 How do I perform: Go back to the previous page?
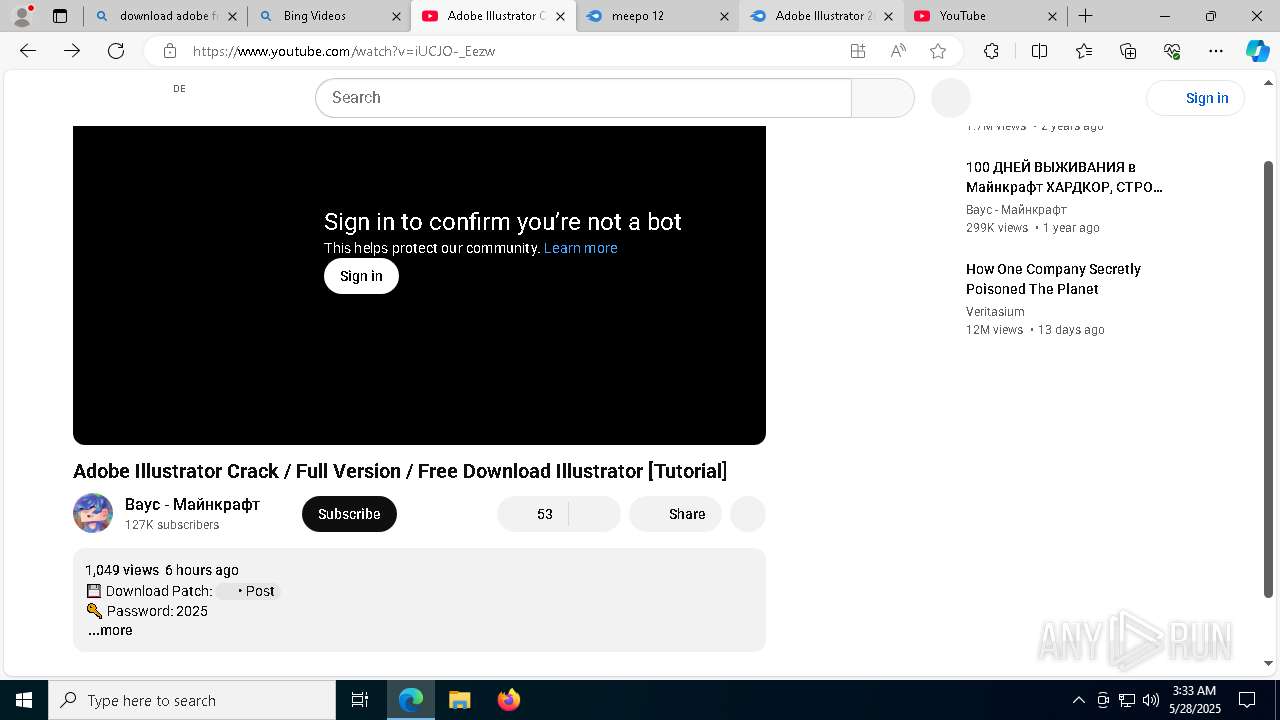28,51
